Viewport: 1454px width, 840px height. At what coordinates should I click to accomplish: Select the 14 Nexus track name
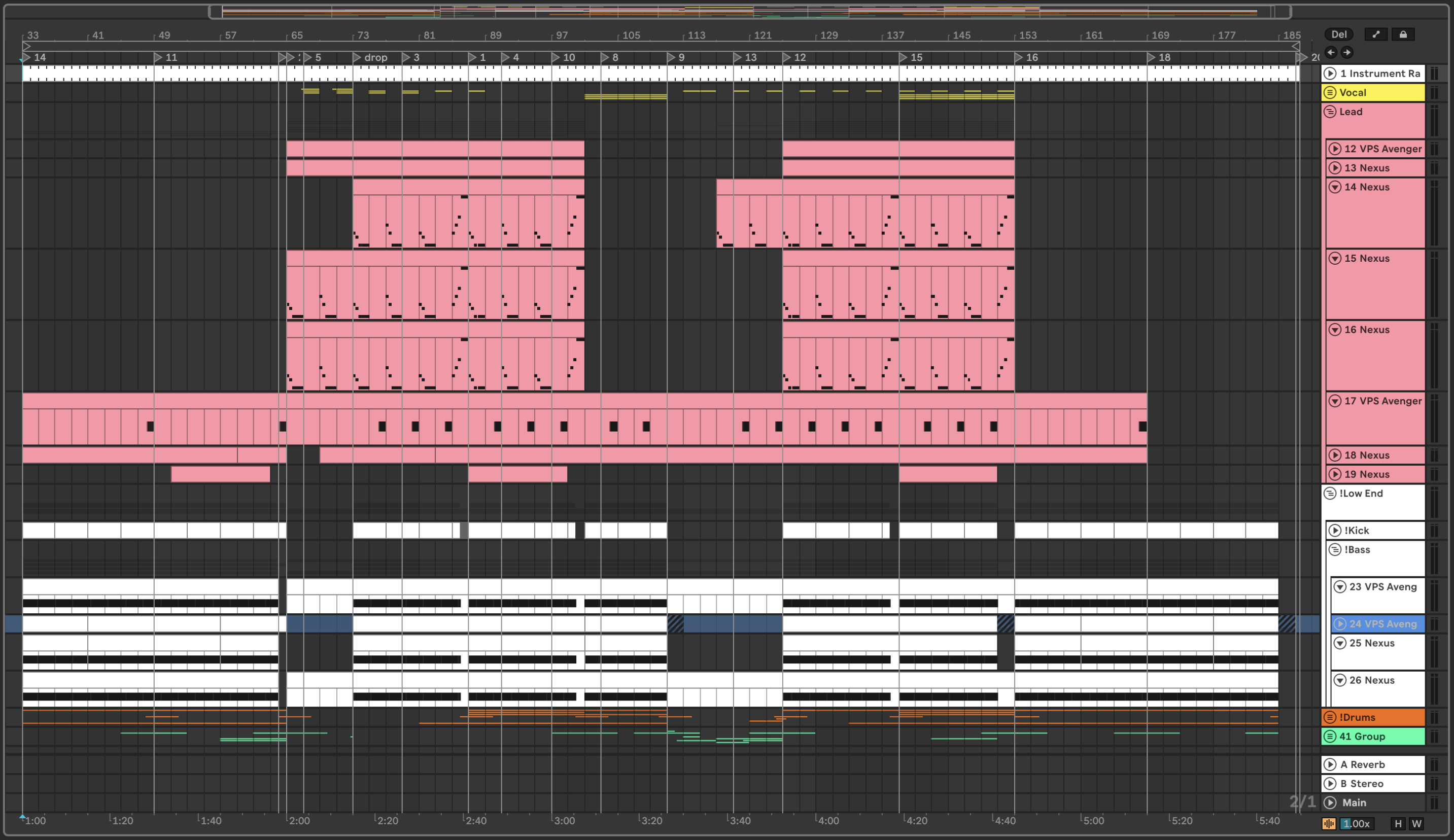[1367, 187]
